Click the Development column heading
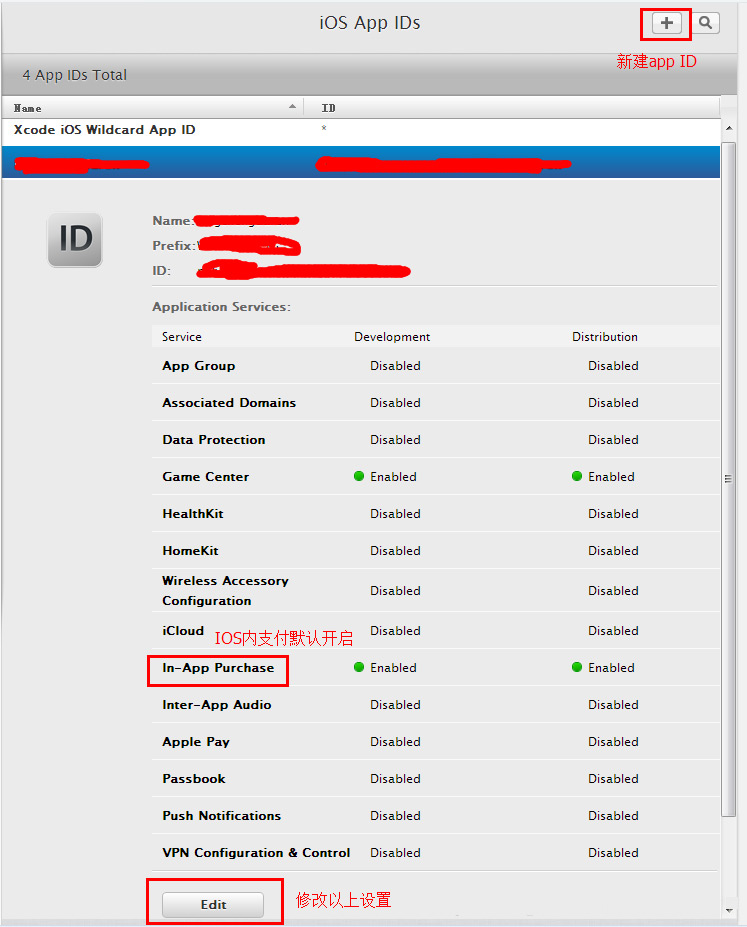The width and height of the screenshot is (747, 927). [x=392, y=337]
